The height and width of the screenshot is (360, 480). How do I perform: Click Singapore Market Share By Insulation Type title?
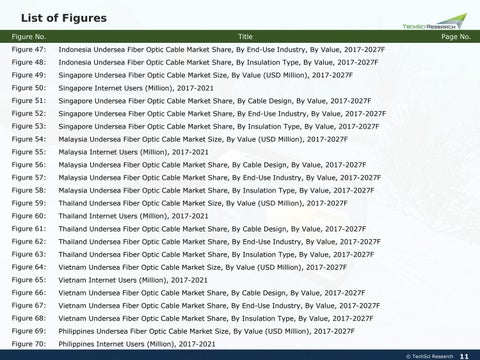click(219, 126)
